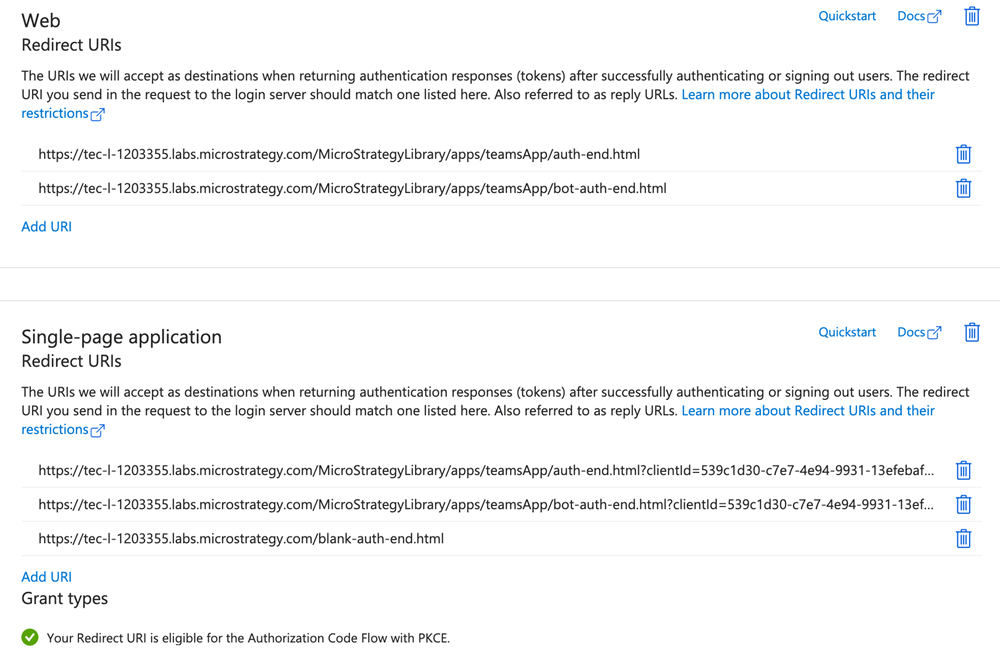Screen dimensions: 1000x659
Task: Open Docs link for Single-page application
Action: point(919,332)
